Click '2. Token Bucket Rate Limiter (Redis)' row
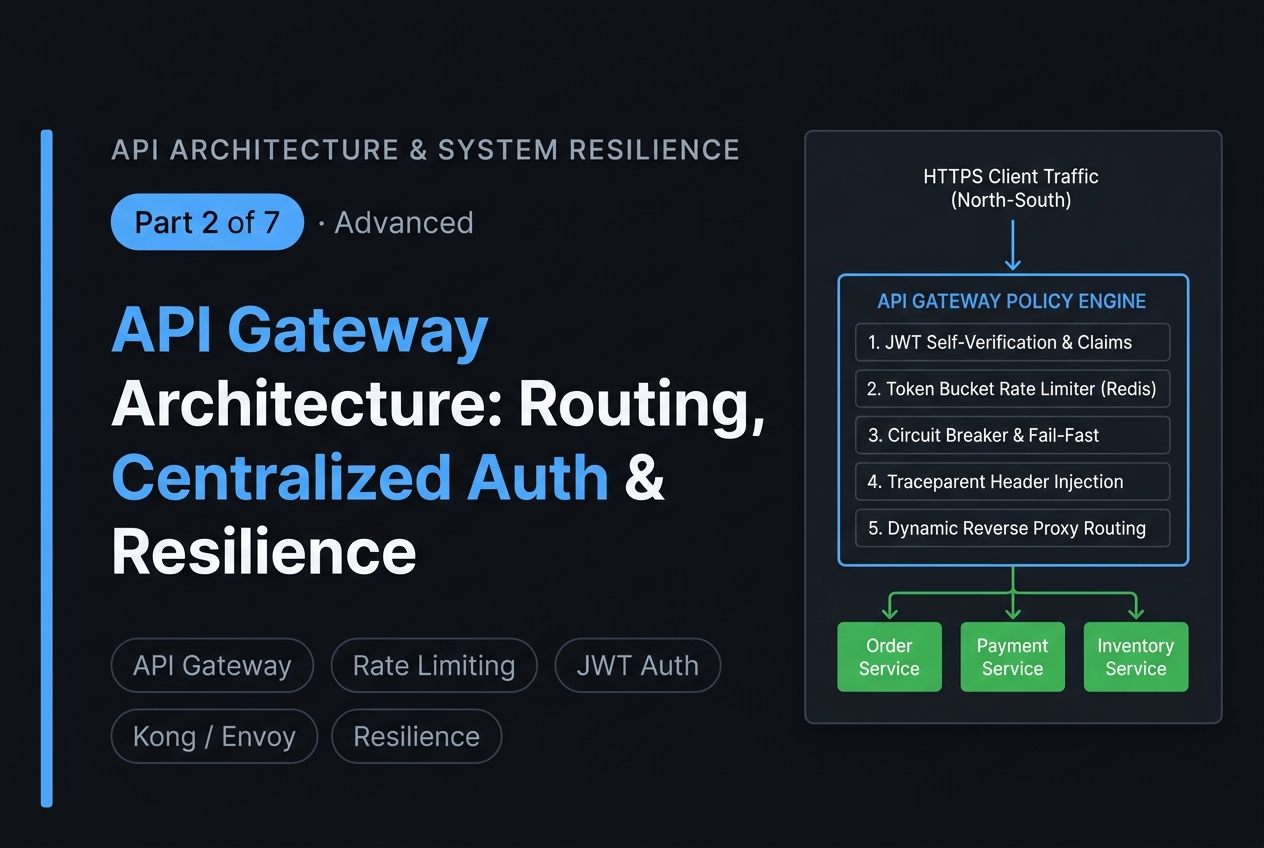Viewport: 1264px width, 848px height. tap(1012, 389)
